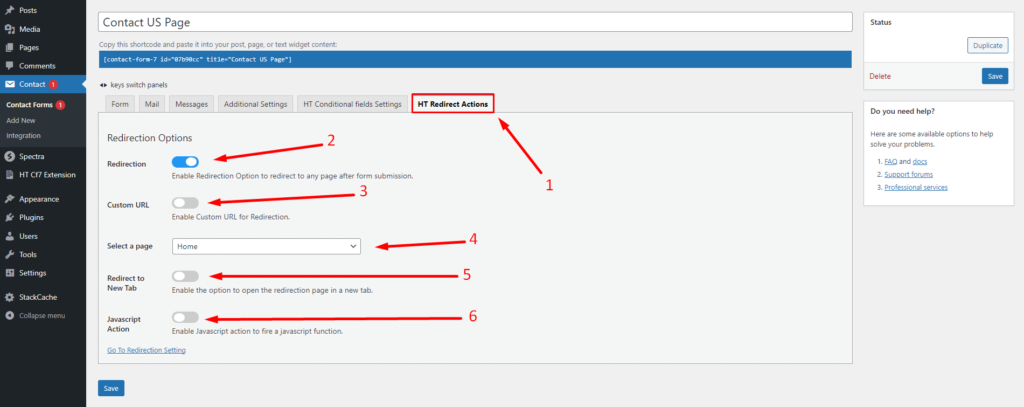Open the Select a page dropdown
This screenshot has width=1024, height=407.
pos(266,245)
